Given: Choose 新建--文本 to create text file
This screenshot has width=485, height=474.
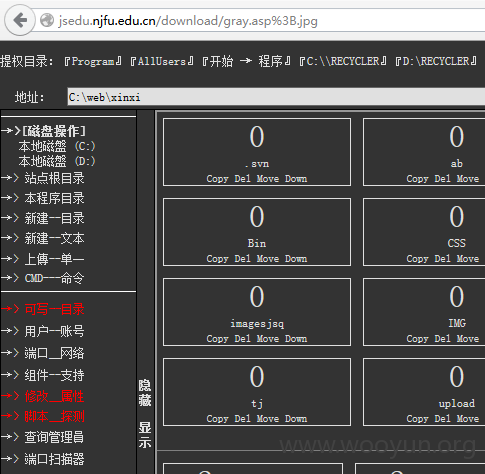Looking at the screenshot, I should click(x=54, y=238).
